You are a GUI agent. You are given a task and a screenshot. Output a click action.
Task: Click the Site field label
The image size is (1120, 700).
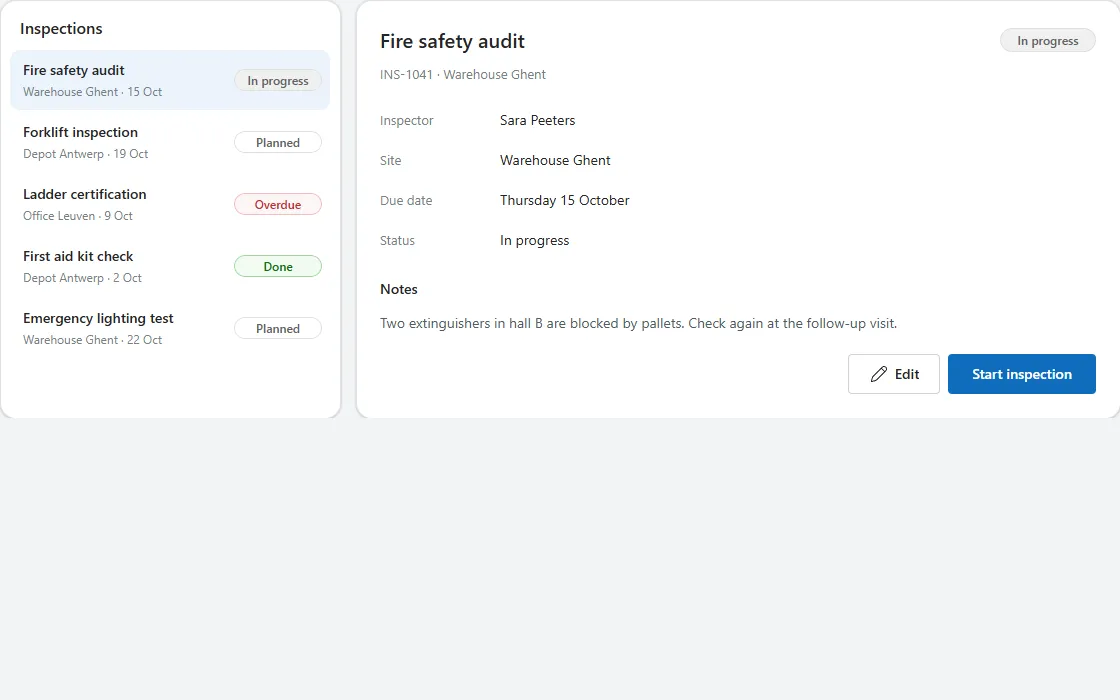coord(391,160)
